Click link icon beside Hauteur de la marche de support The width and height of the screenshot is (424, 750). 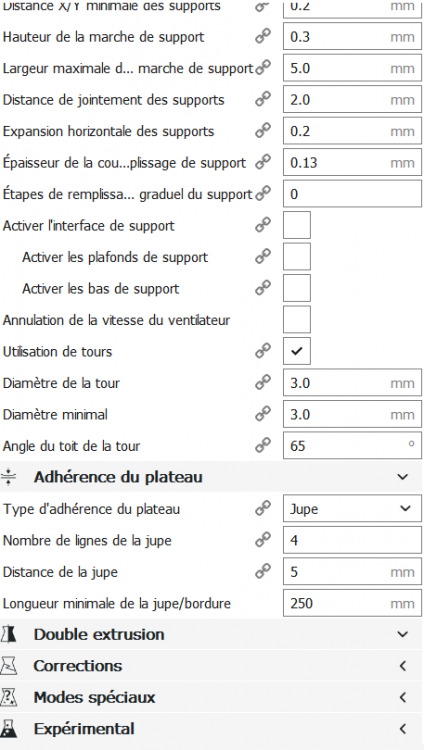point(263,36)
